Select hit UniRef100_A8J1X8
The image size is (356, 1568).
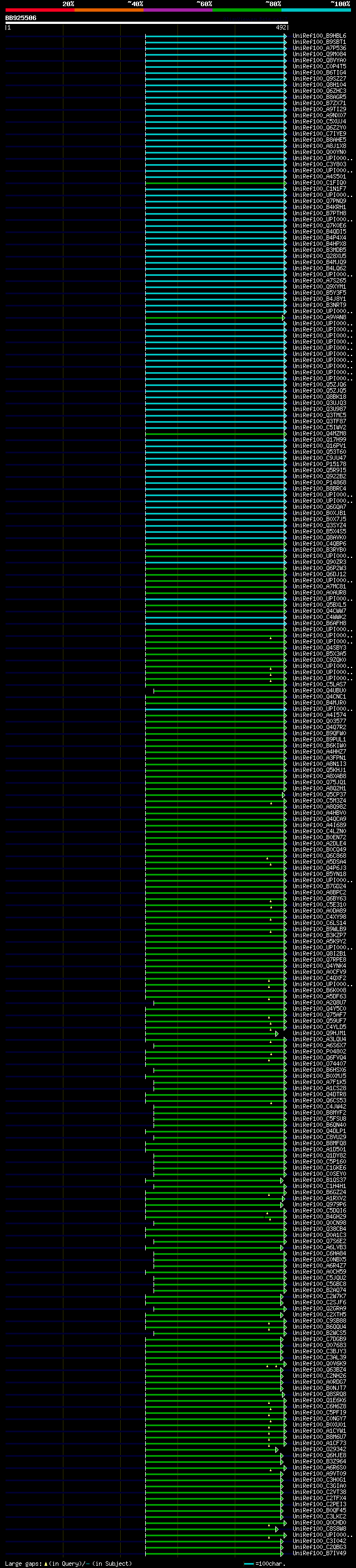[x=319, y=146]
